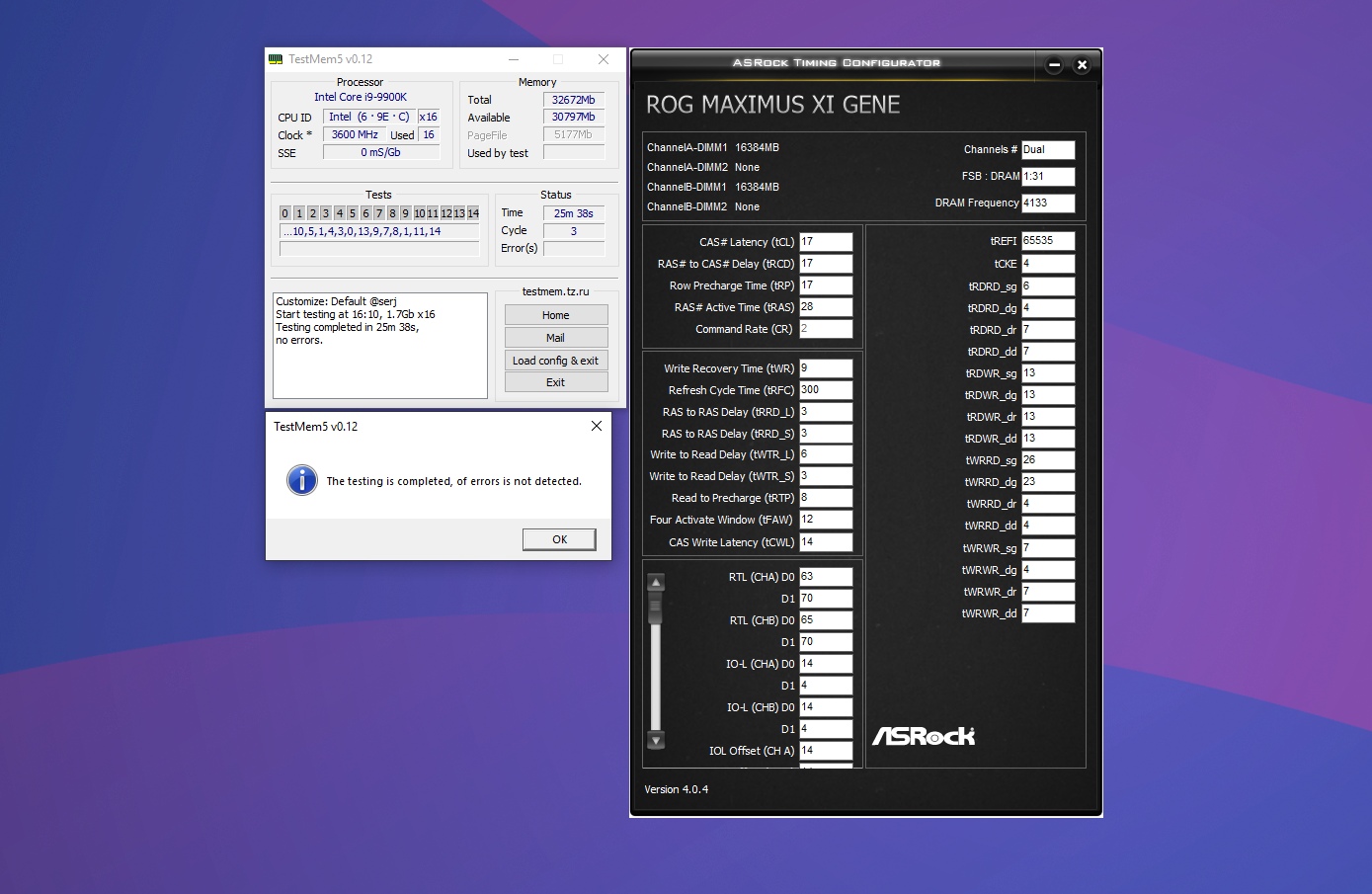Click the tRDWR_sg value field
Screen dimensions: 1372x894
tap(1048, 373)
